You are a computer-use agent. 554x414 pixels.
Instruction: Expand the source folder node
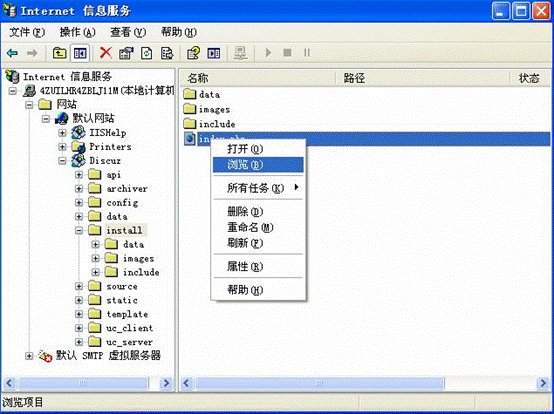(79, 286)
